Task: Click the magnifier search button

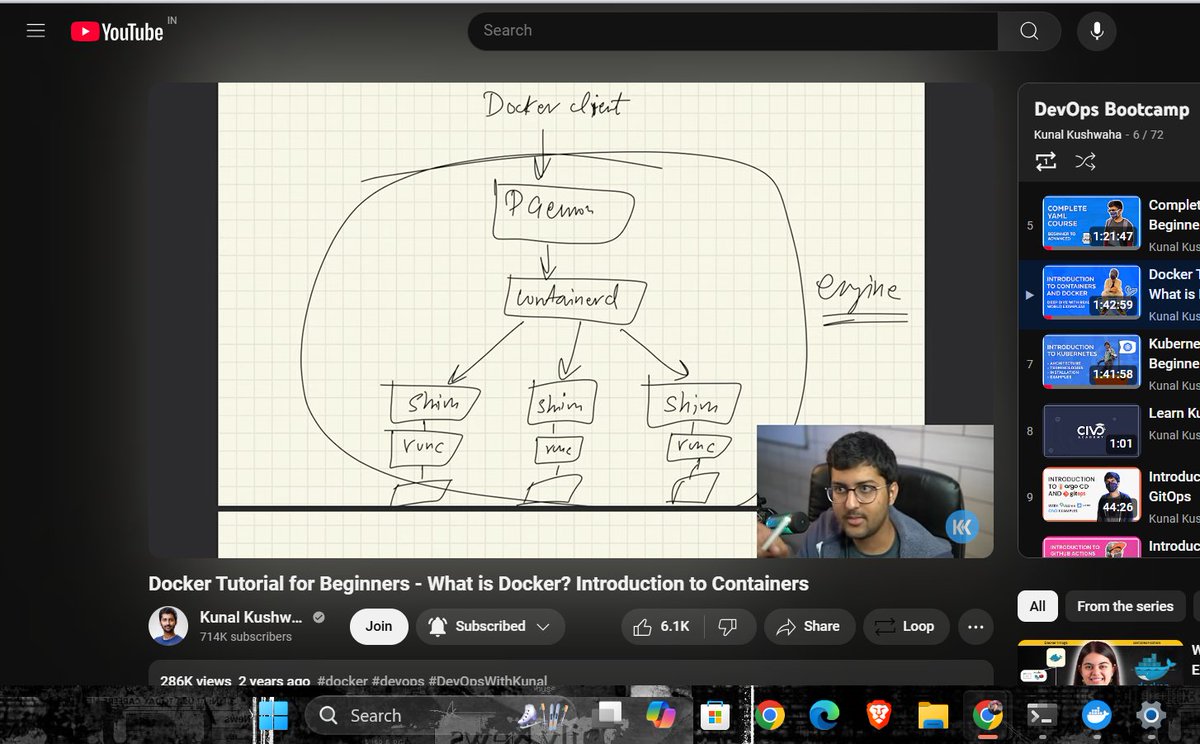Action: coord(1029,31)
